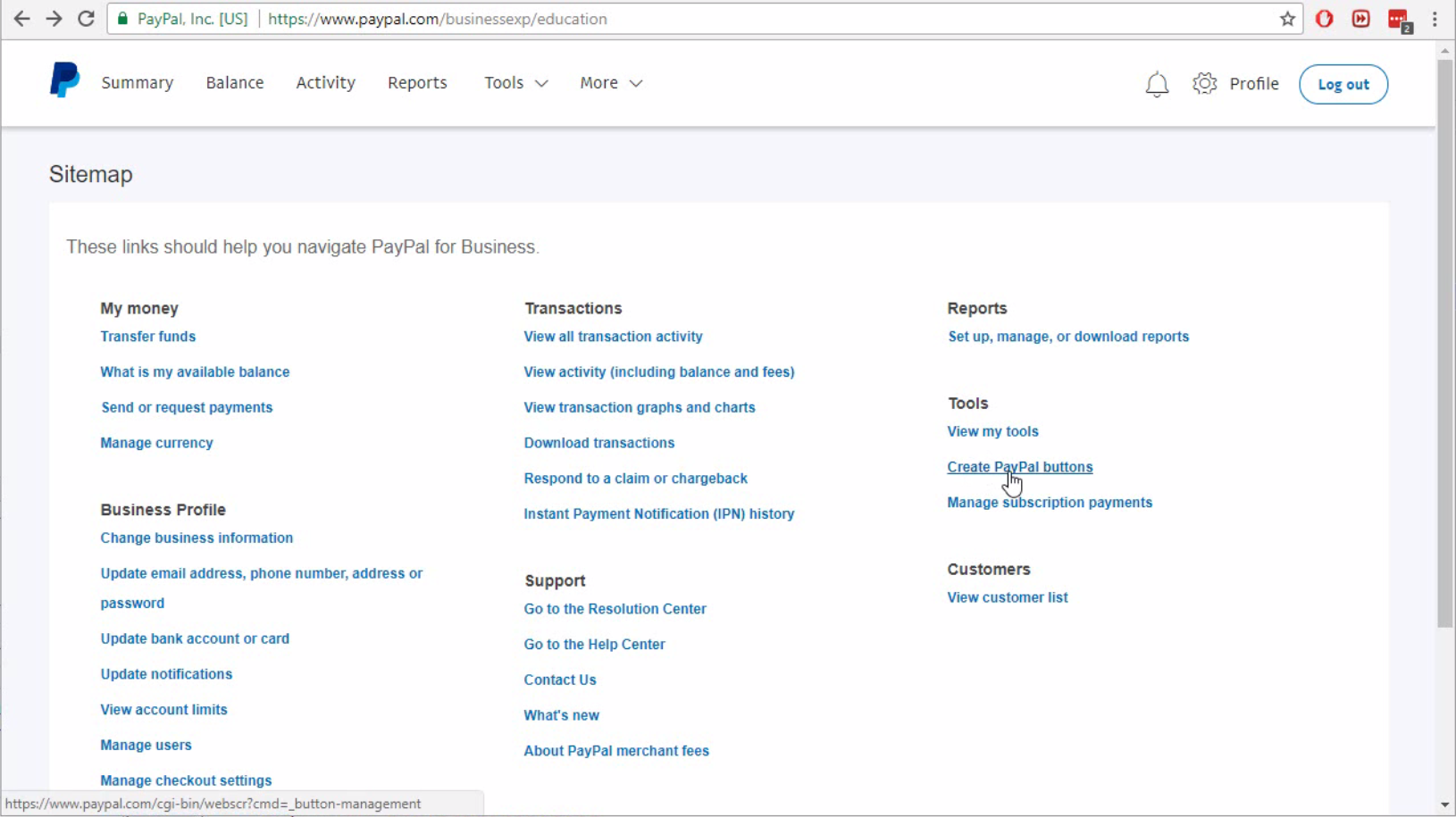Image resolution: width=1456 pixels, height=817 pixels.
Task: Open Update email address, phone number link
Action: coord(262,588)
